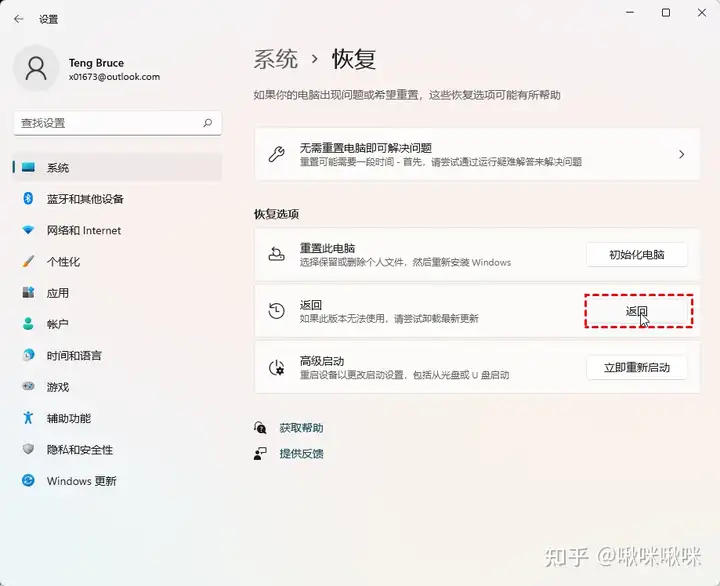This screenshot has height=586, width=720.
Task: Click the 提供反馈 feedback icon
Action: pyautogui.click(x=260, y=454)
